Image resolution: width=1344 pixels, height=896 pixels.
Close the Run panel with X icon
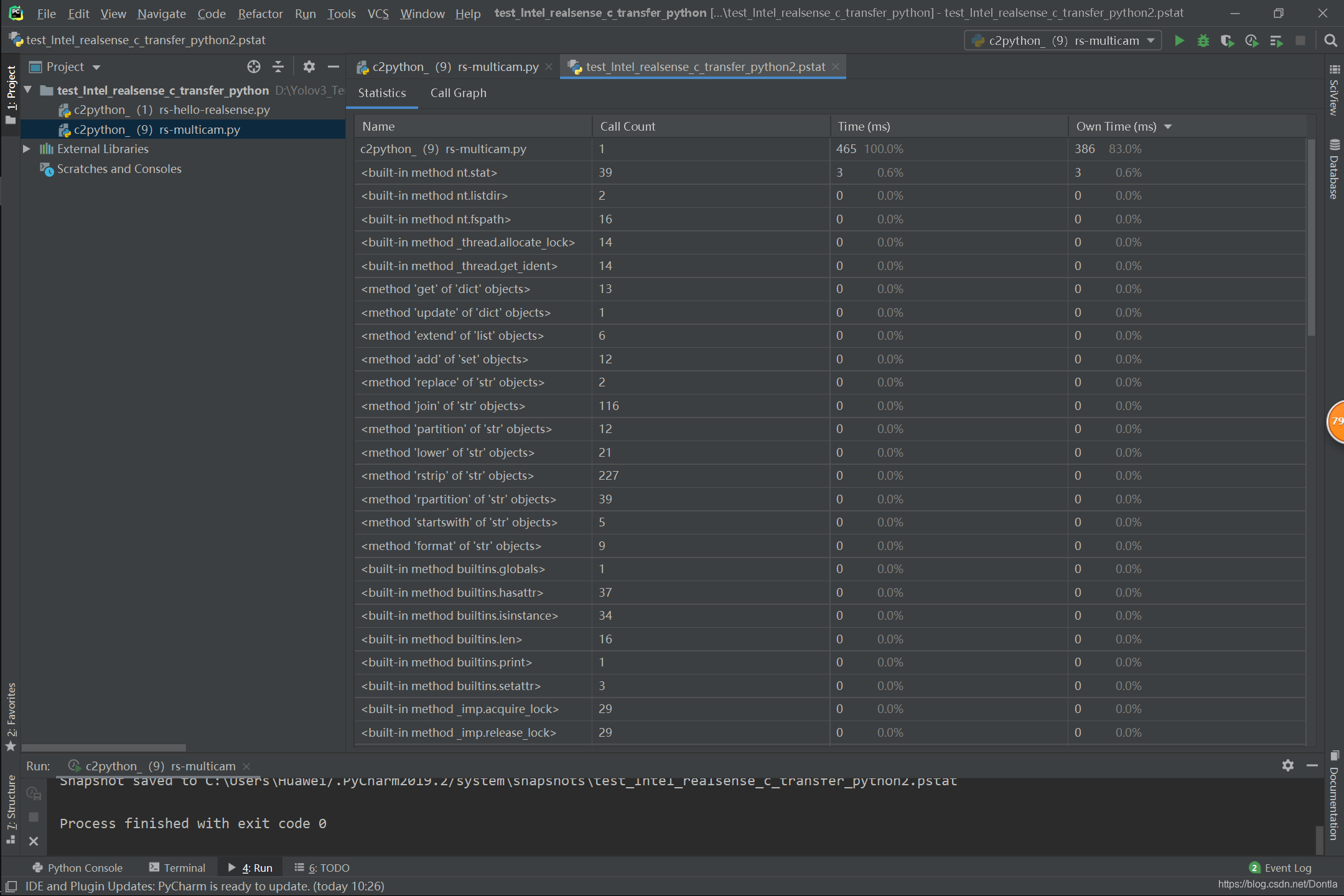(34, 841)
